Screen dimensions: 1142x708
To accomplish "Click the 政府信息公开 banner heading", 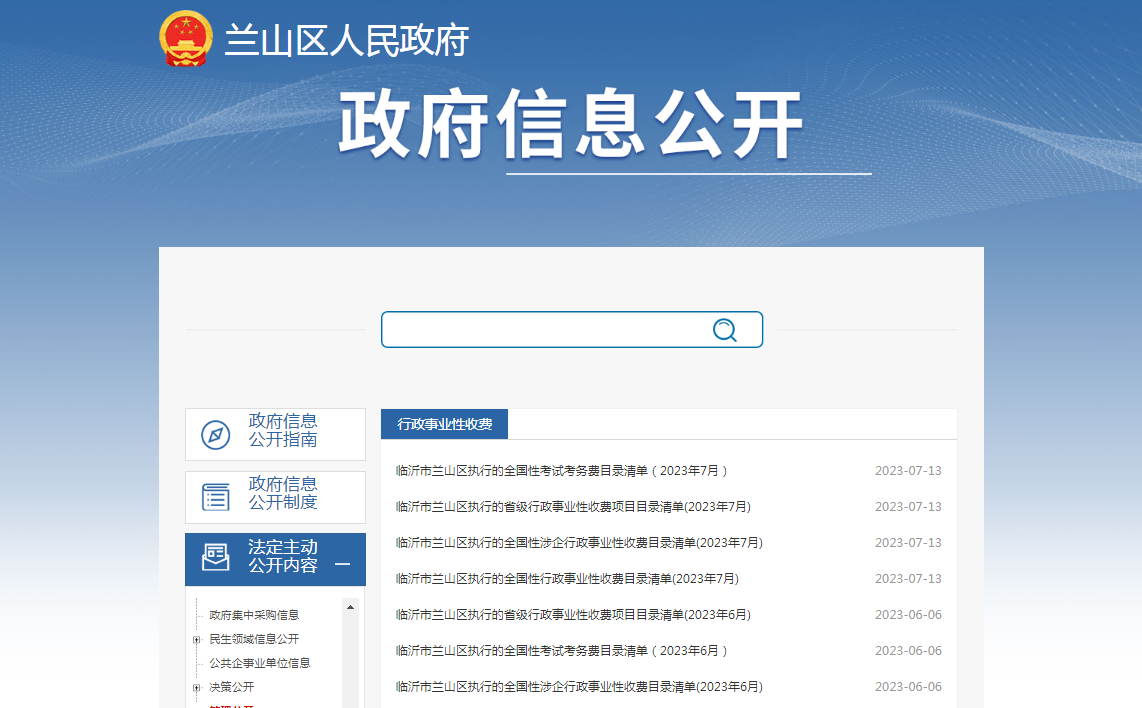I will [x=571, y=124].
